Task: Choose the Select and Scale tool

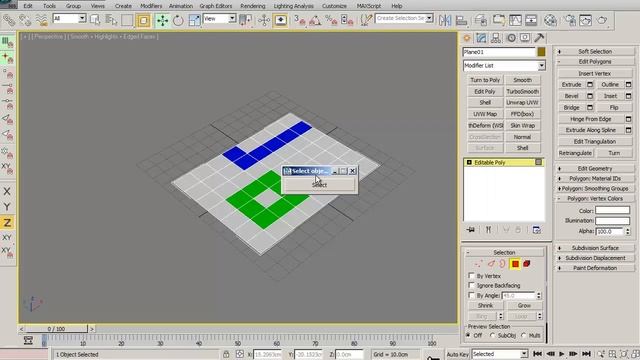Action: (x=194, y=20)
